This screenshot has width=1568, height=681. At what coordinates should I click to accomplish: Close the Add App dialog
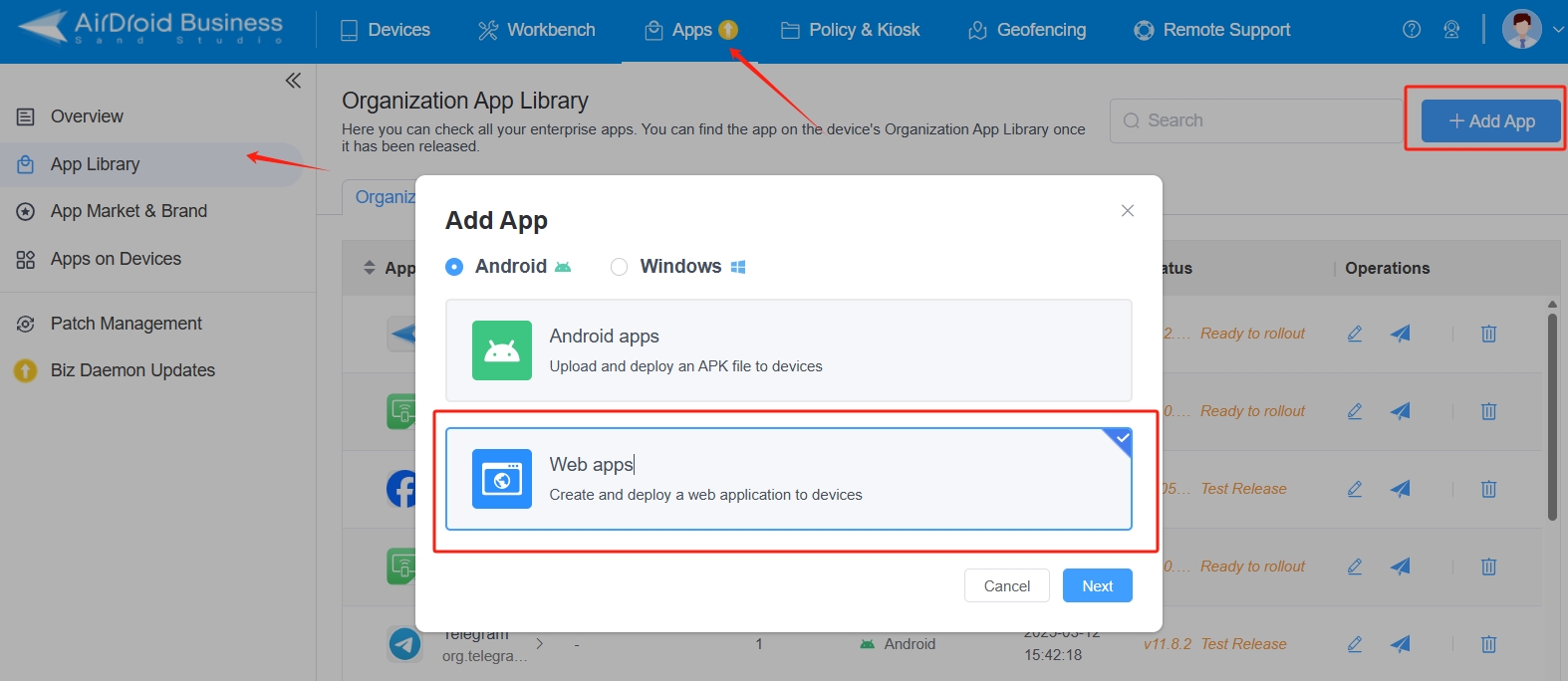click(1128, 210)
